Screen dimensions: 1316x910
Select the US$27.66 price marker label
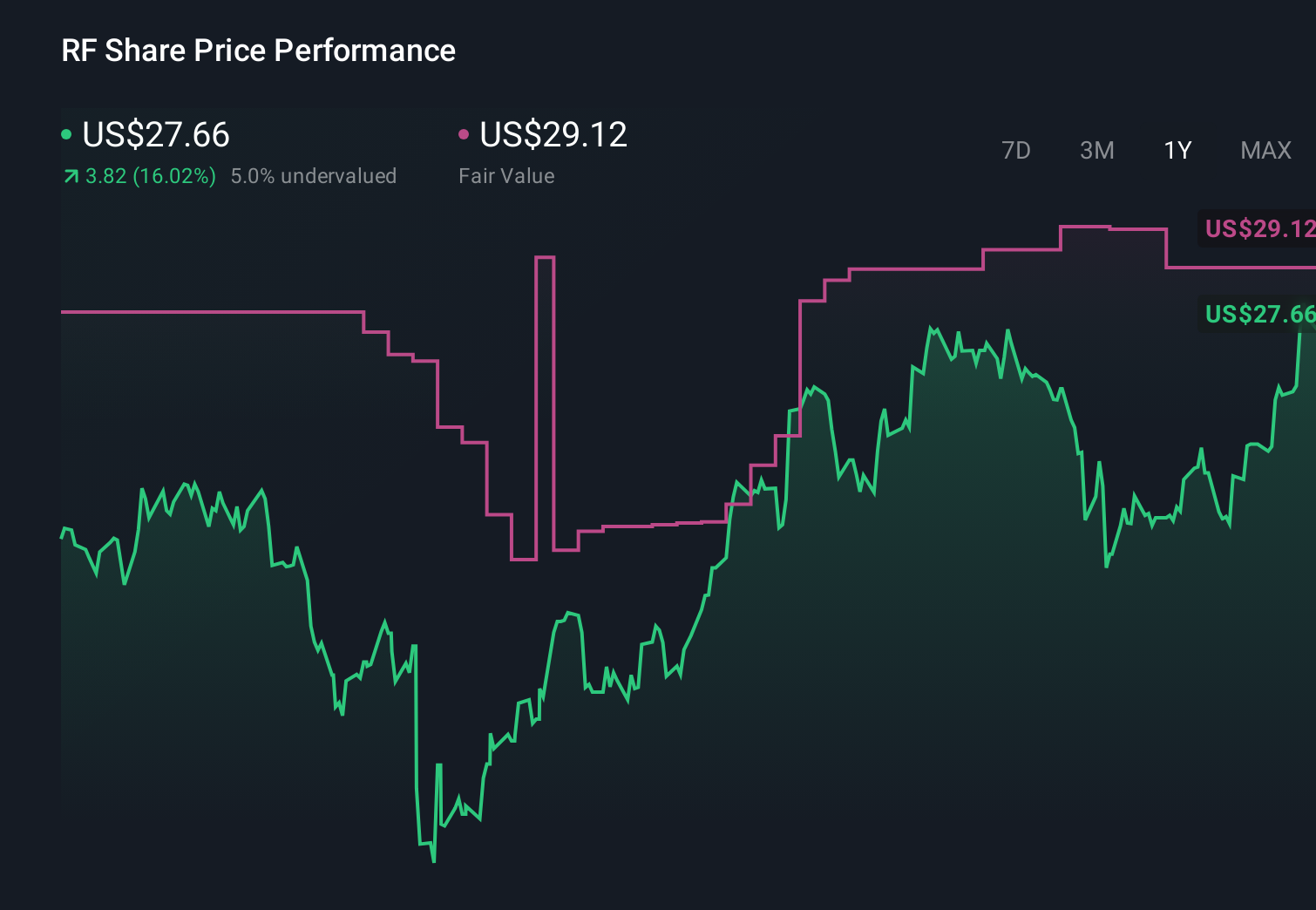[1258, 315]
